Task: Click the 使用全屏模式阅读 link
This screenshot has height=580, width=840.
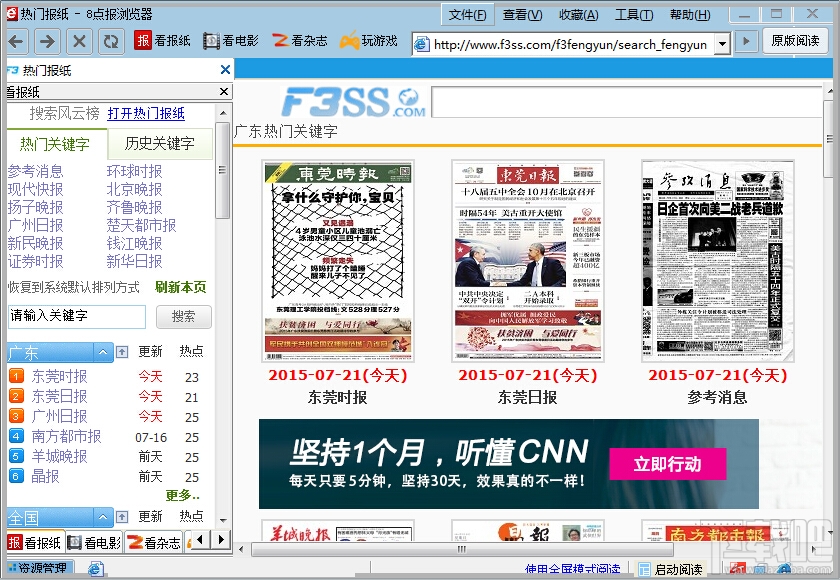Action: 572,569
